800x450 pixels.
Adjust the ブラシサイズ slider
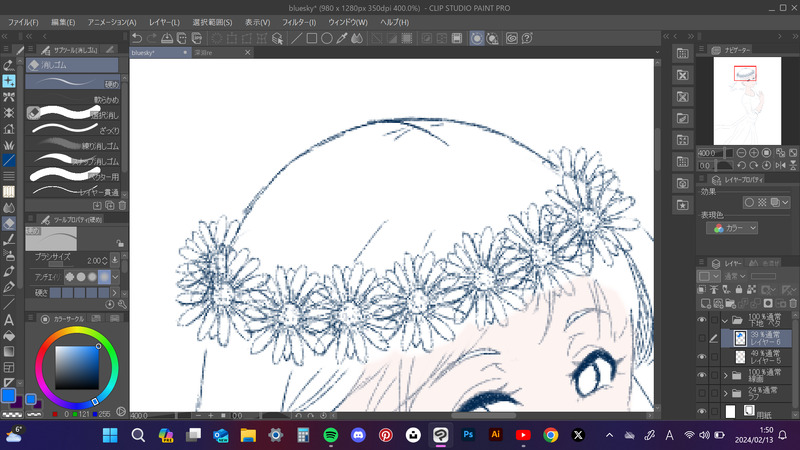[x=56, y=264]
